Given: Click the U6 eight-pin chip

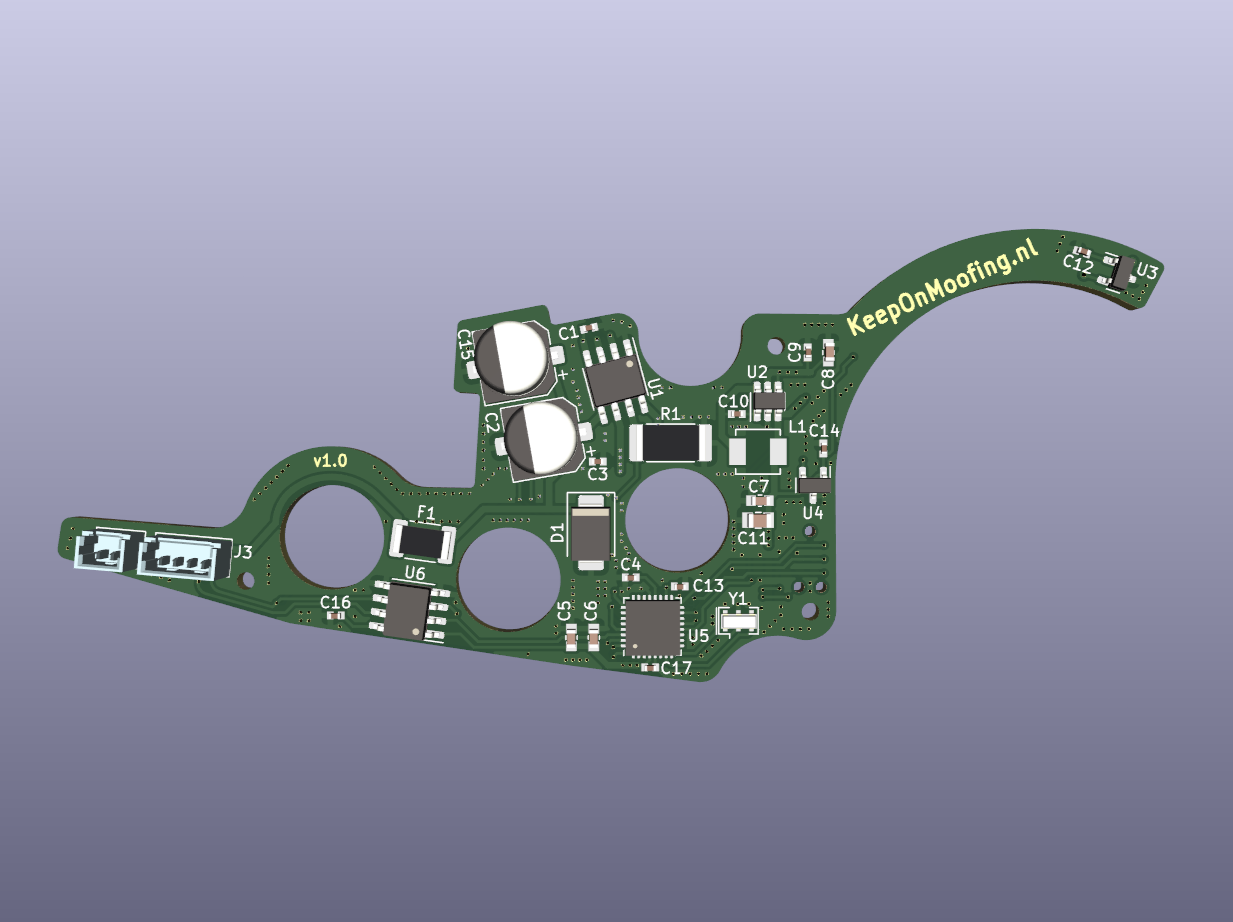Looking at the screenshot, I should coord(409,610).
